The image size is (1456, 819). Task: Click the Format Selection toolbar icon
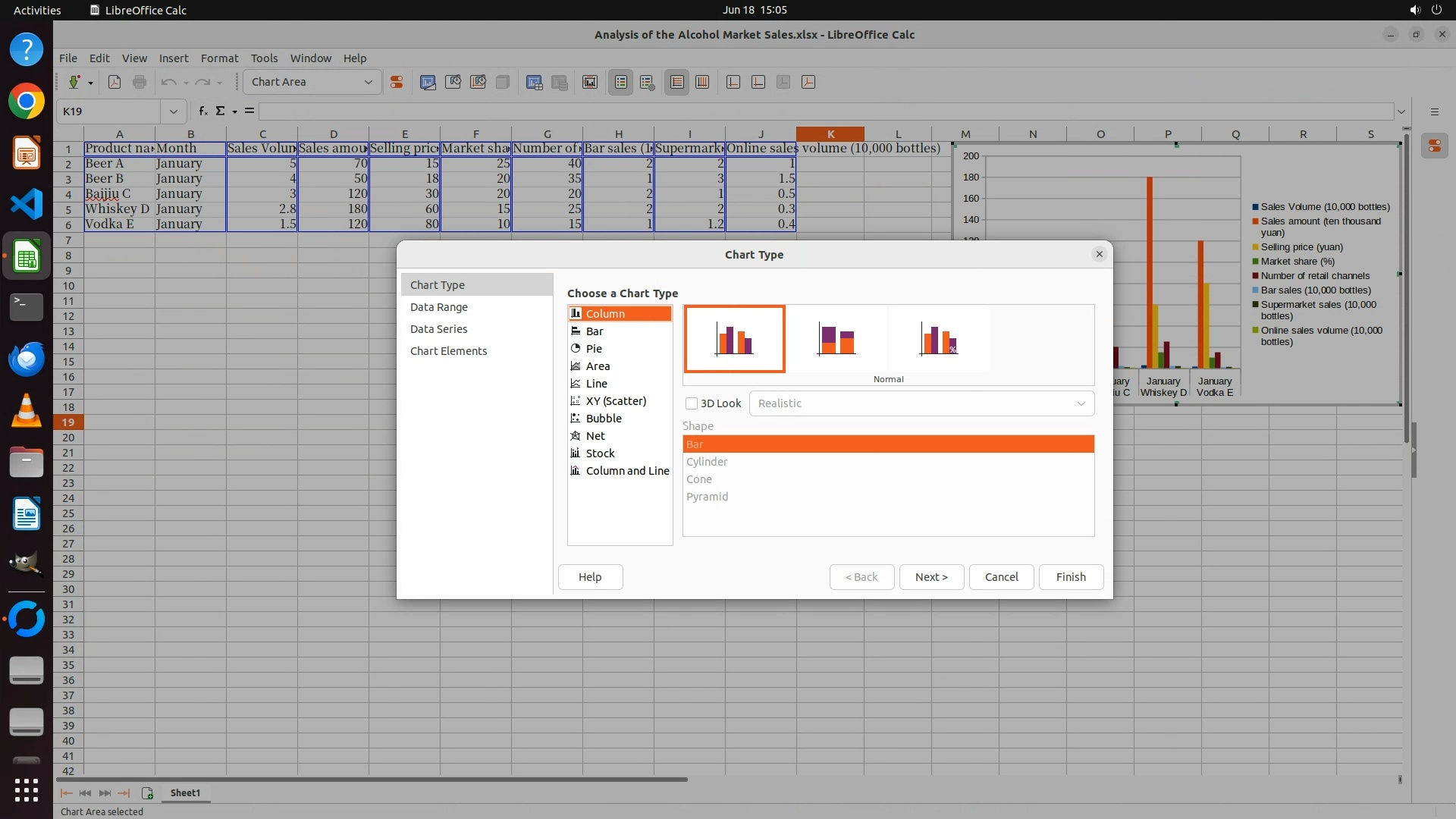click(x=397, y=82)
